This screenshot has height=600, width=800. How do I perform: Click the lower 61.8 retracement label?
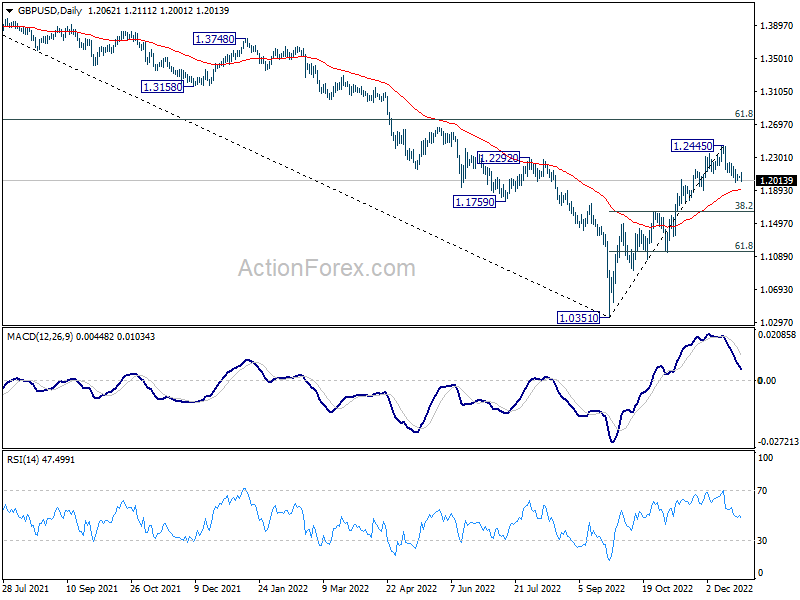point(743,245)
